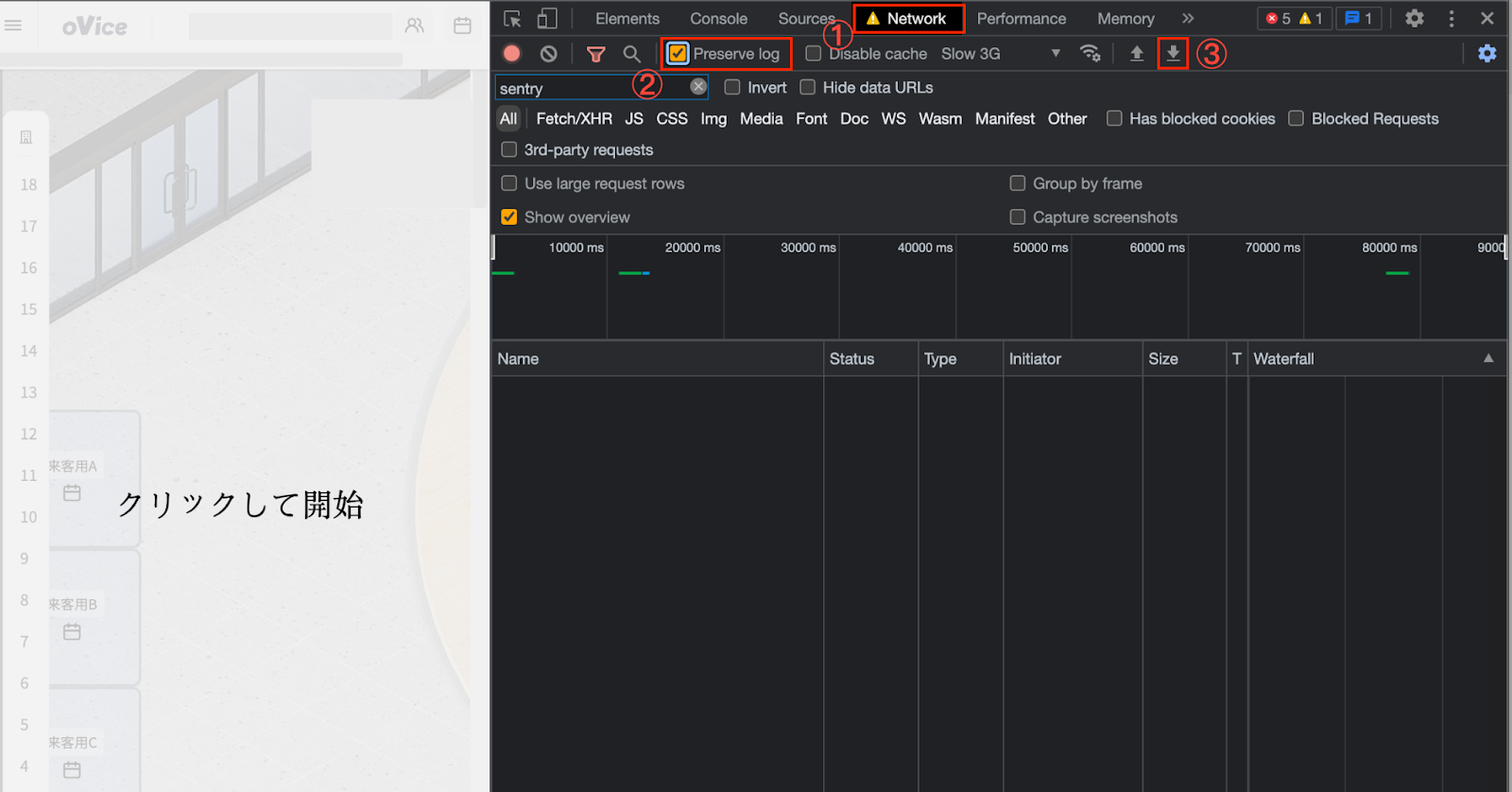The height and width of the screenshot is (792, 1512).
Task: Toggle the device toolbar icon
Action: (x=547, y=19)
